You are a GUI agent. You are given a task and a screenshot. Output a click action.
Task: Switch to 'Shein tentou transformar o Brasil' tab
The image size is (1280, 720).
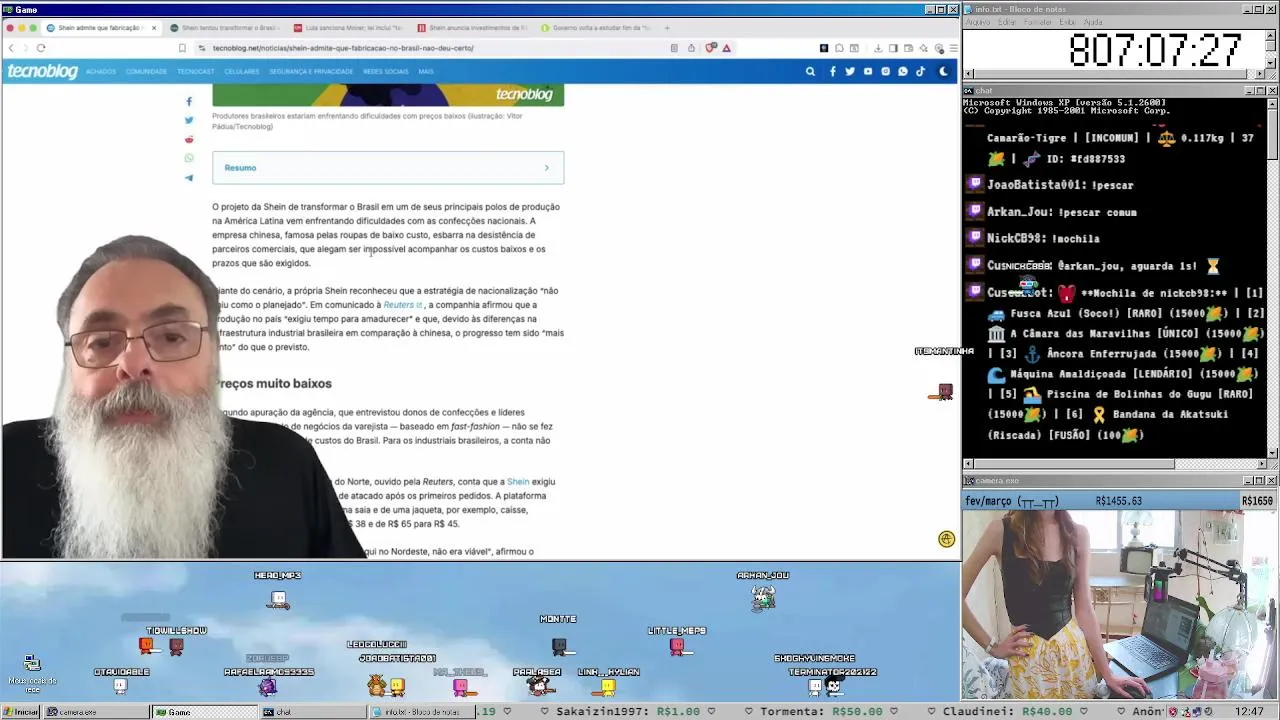[x=225, y=28]
